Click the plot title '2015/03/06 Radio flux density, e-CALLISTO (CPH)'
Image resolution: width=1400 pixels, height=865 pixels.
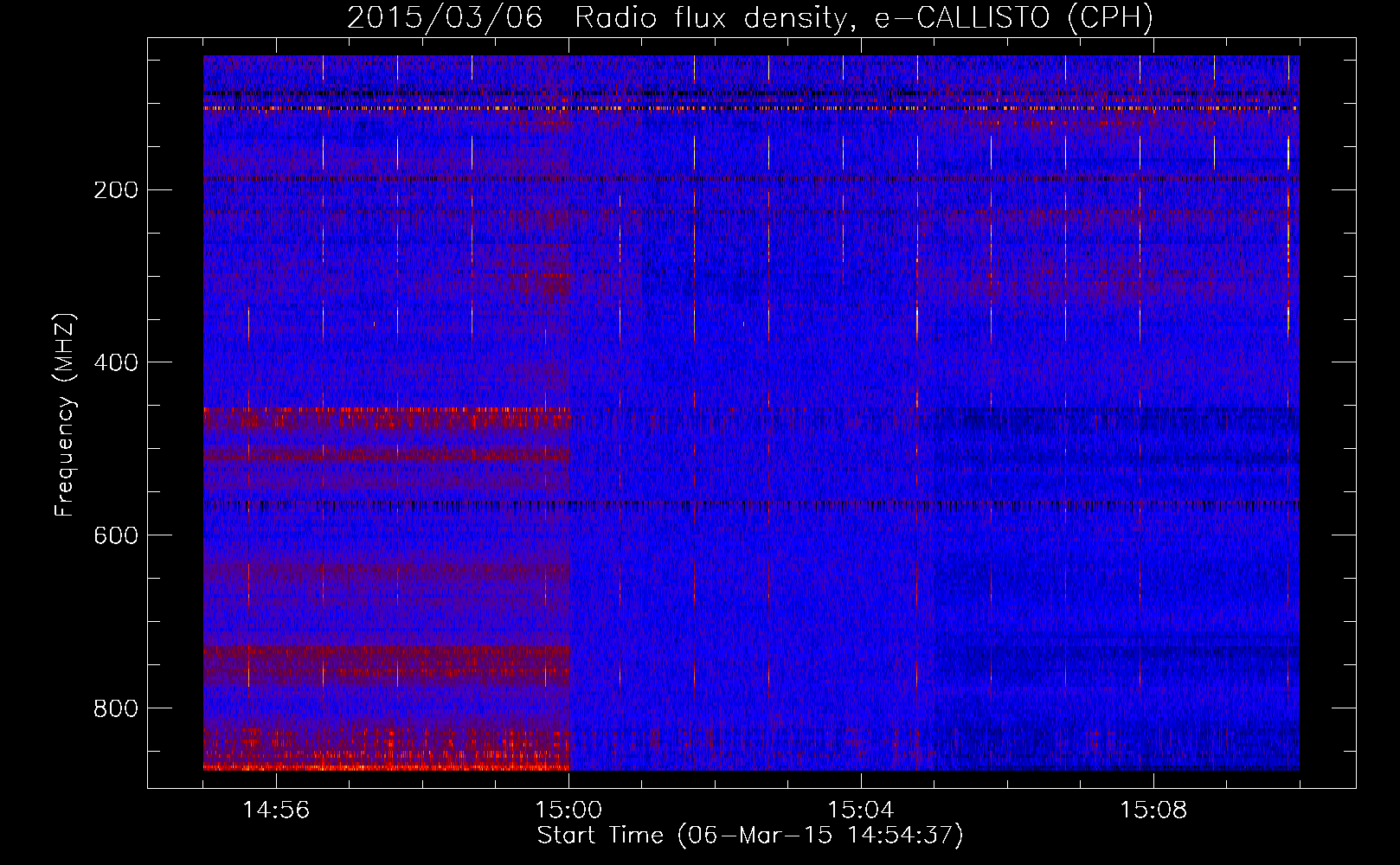750,17
